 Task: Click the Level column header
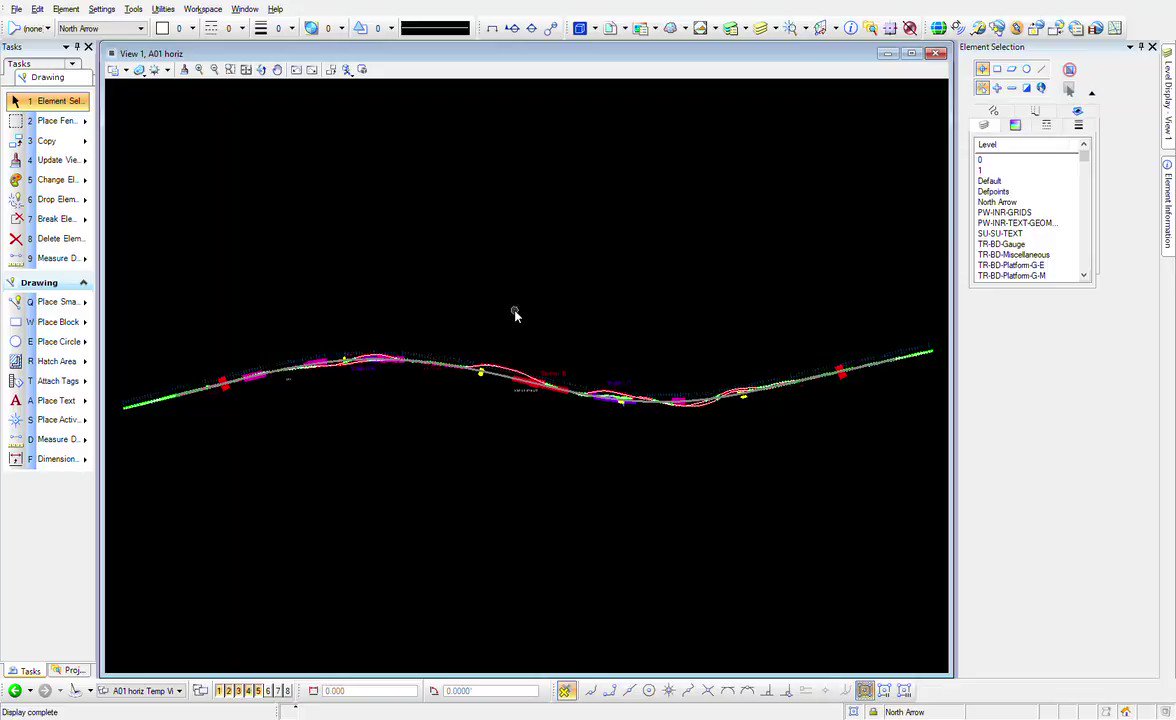click(1027, 145)
